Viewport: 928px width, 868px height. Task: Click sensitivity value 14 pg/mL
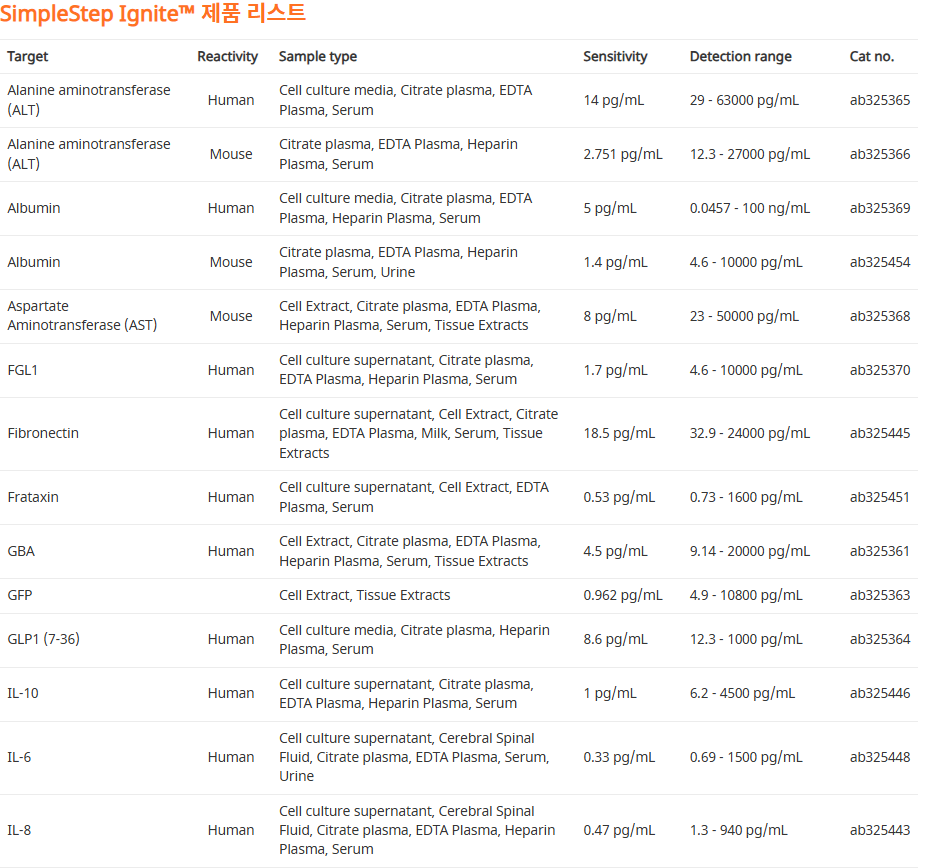(x=614, y=101)
